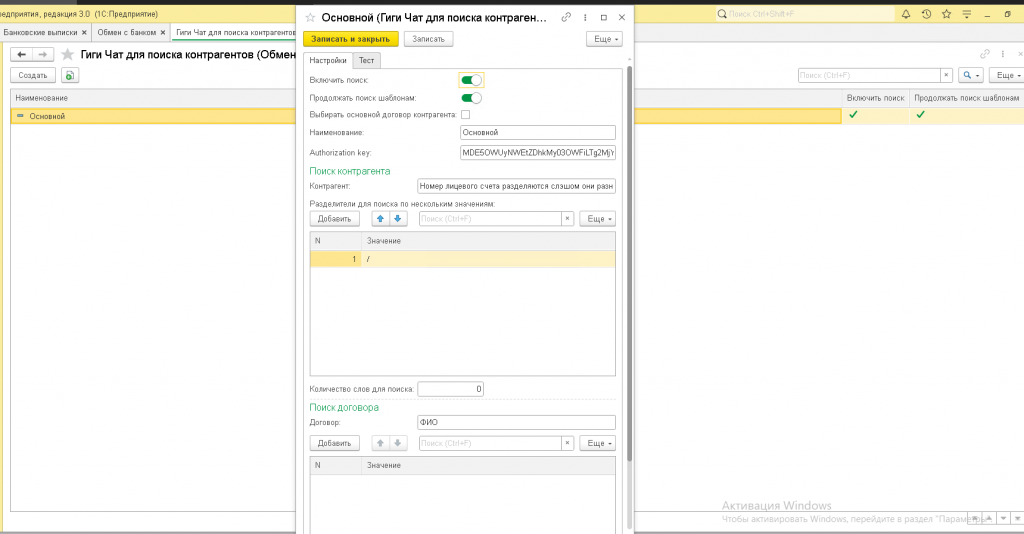Click Записать и закрыть button
This screenshot has height=534, width=1024.
pos(350,39)
